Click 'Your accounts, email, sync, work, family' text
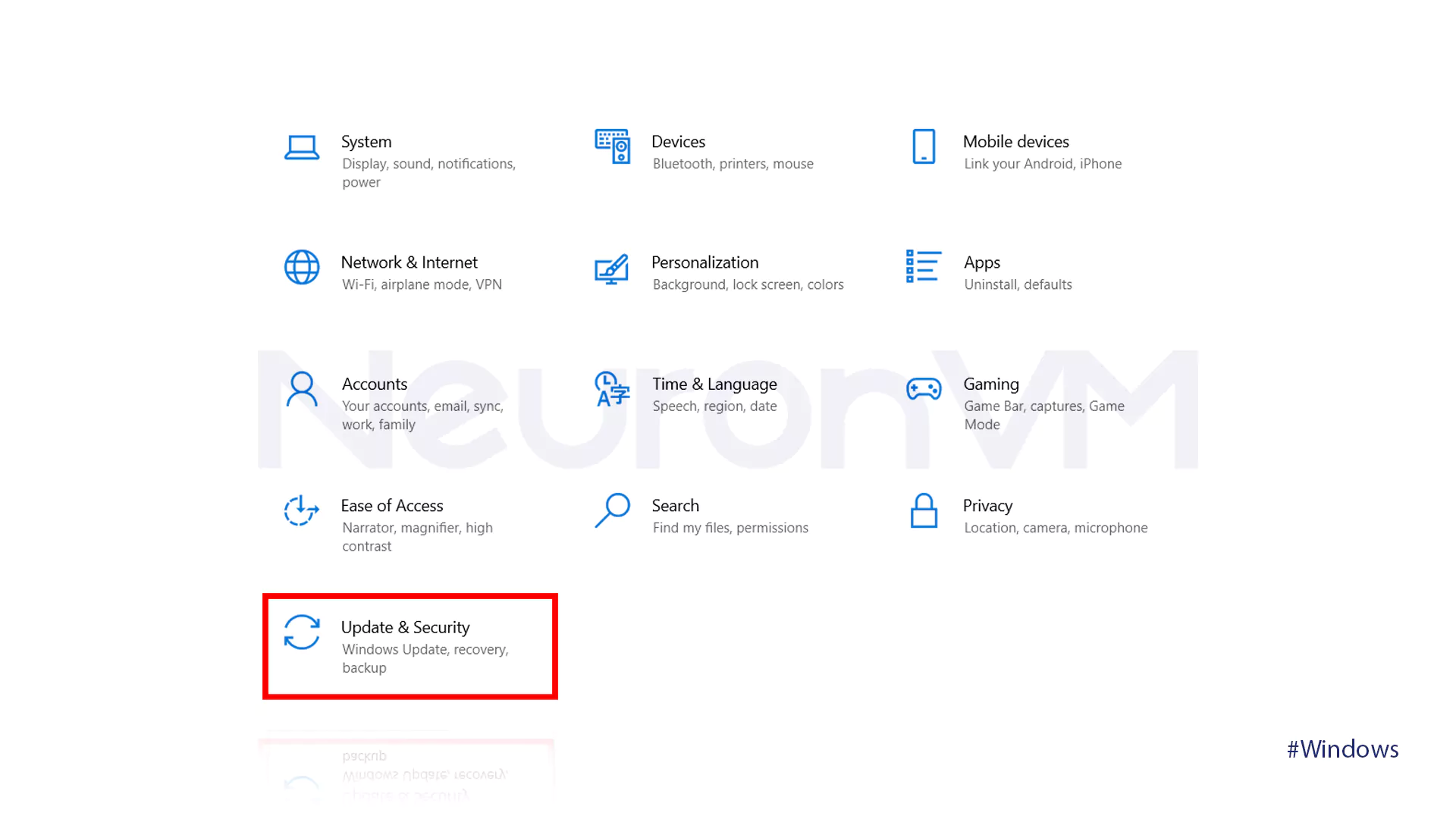The image size is (1456, 819). coord(423,416)
